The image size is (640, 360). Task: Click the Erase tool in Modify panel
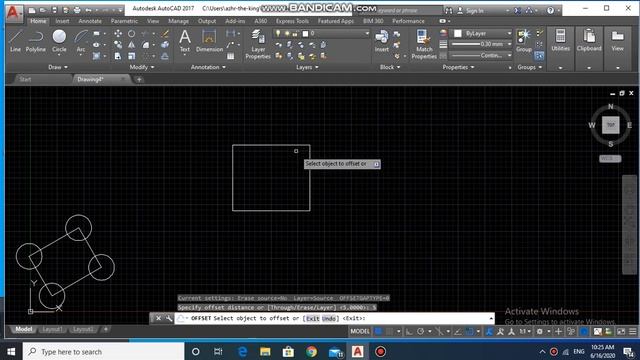tap(165, 33)
